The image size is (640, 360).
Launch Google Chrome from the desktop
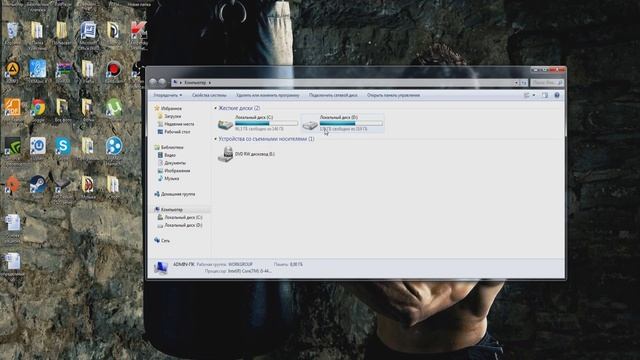pyautogui.click(x=38, y=107)
